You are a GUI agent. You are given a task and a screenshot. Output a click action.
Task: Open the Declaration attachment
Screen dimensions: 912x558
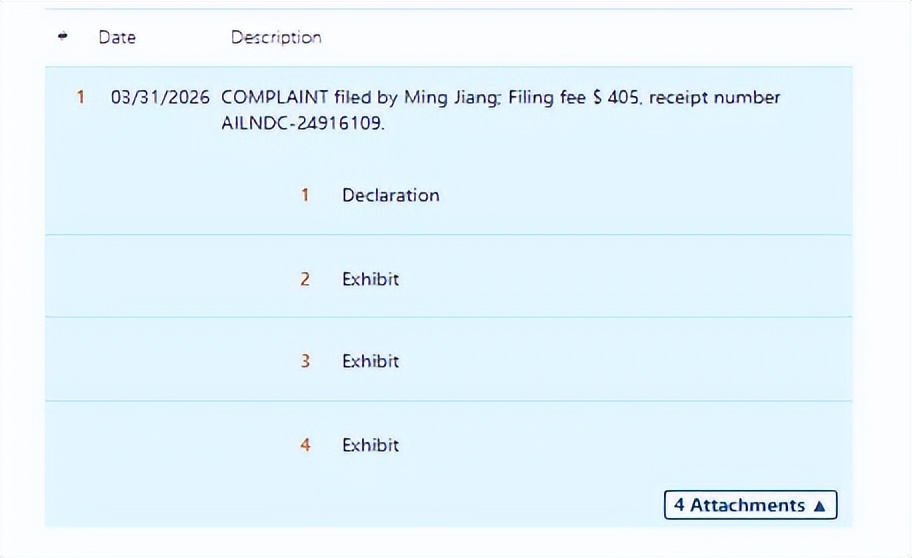(x=390, y=195)
